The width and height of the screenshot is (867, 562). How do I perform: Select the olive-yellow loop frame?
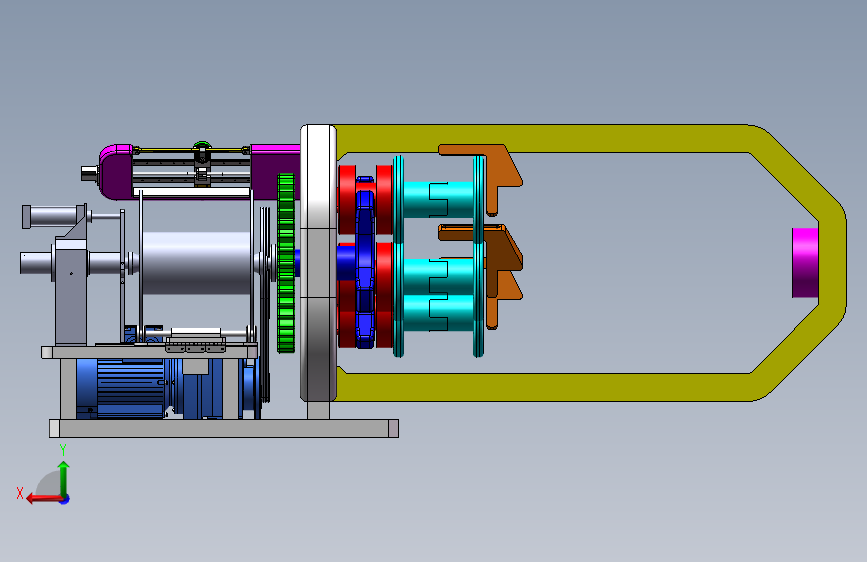tap(591, 263)
